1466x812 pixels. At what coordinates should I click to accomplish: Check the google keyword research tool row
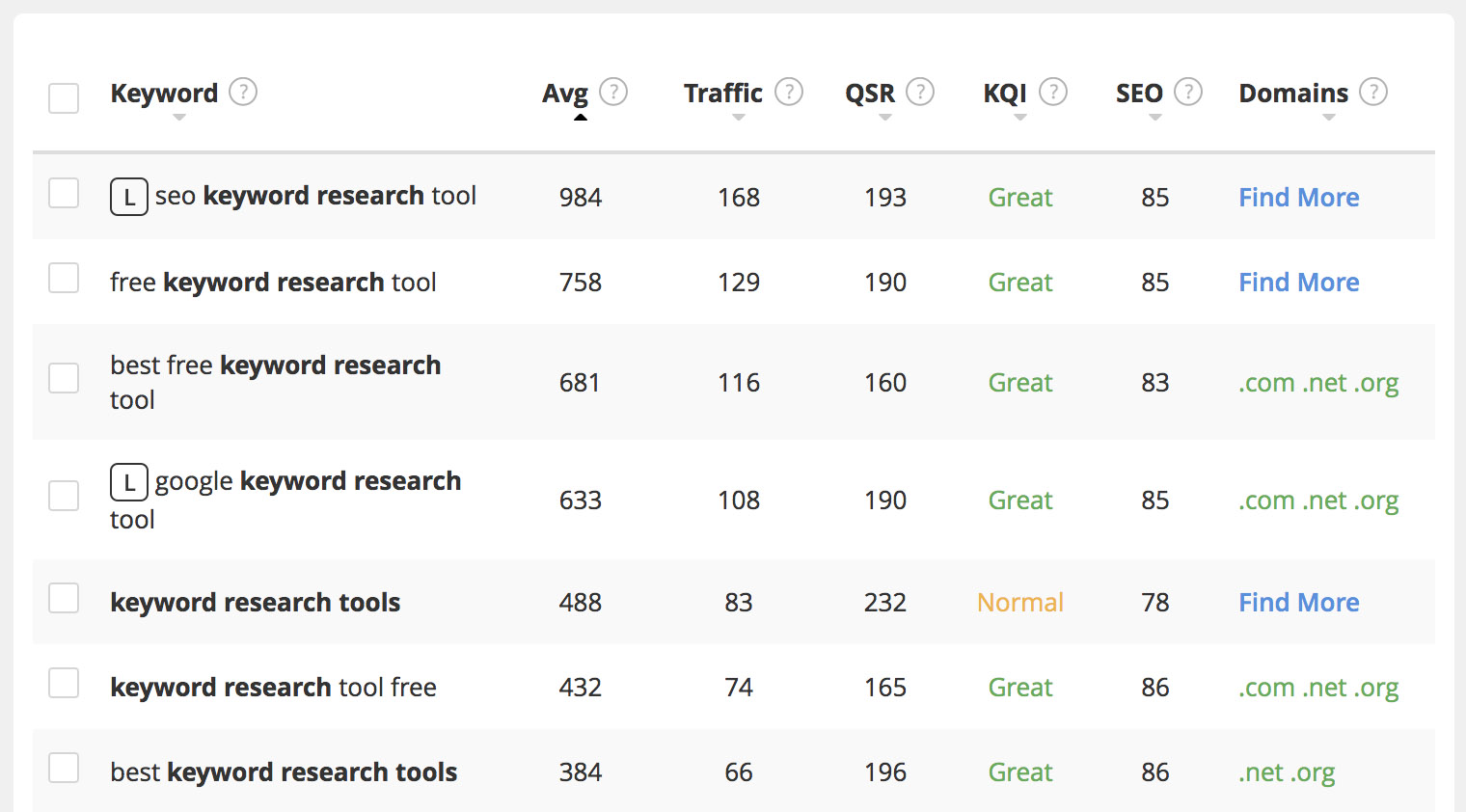[64, 496]
